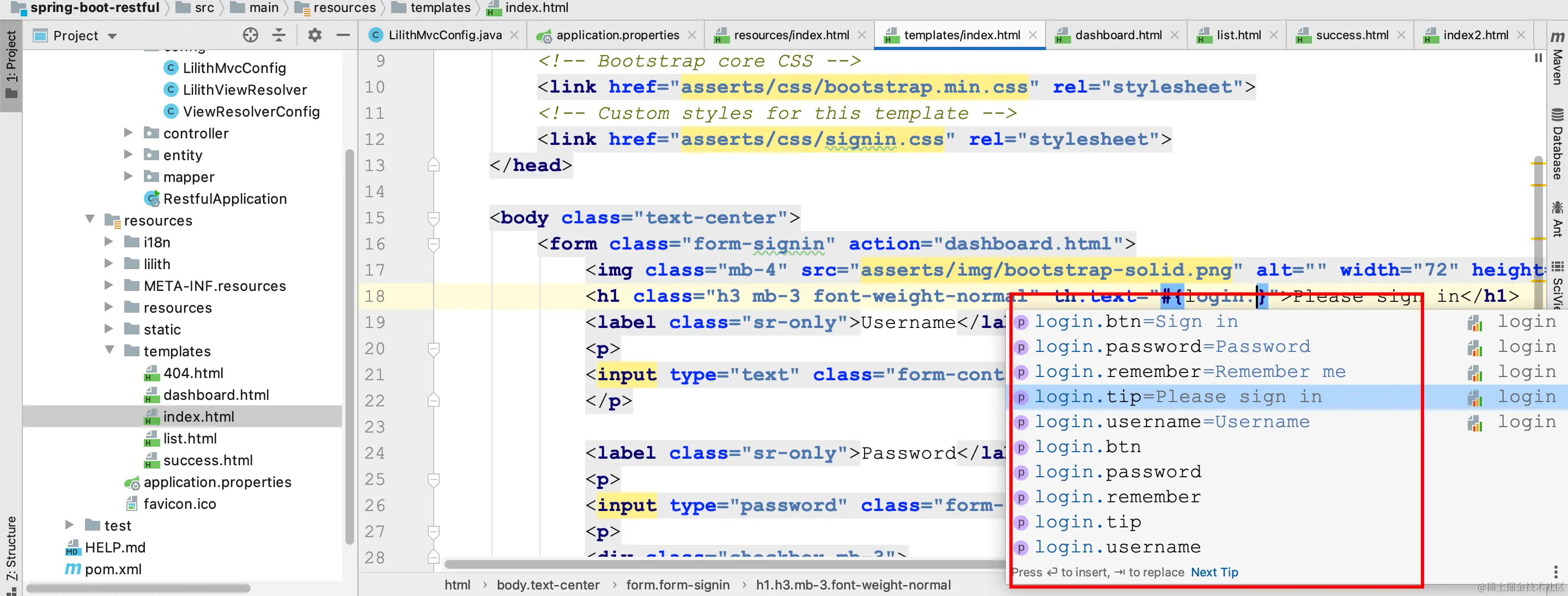Screen dimensions: 1568x596
Task: Open Project panel settings gear
Action: (314, 35)
